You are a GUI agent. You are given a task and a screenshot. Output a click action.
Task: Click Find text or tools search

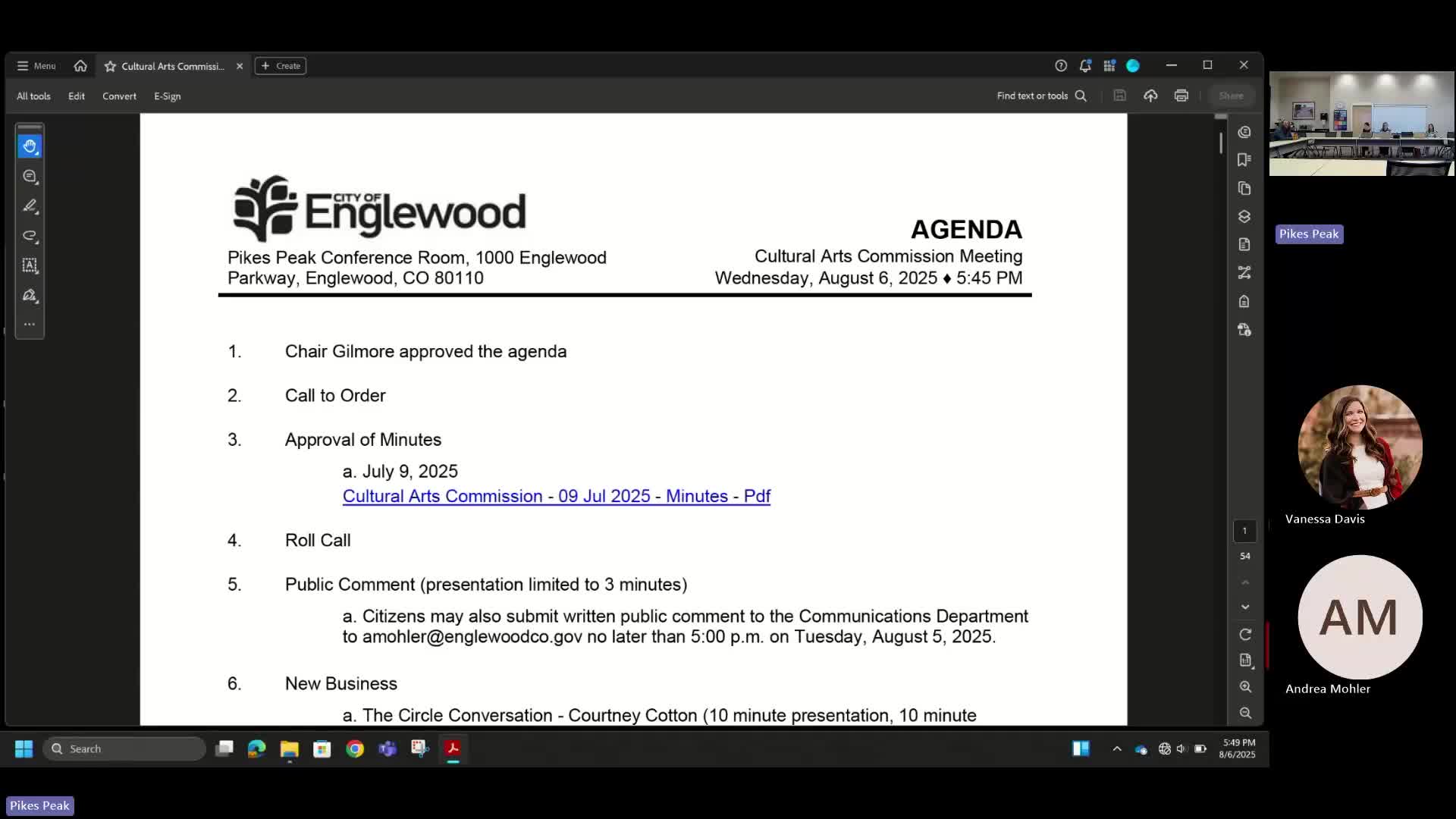point(1040,96)
